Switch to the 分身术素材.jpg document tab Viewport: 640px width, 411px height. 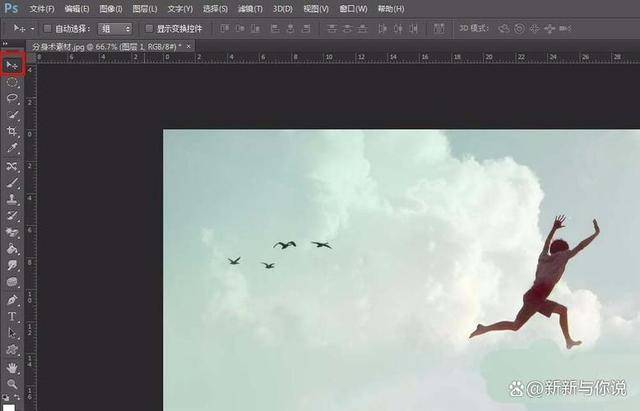[106, 47]
